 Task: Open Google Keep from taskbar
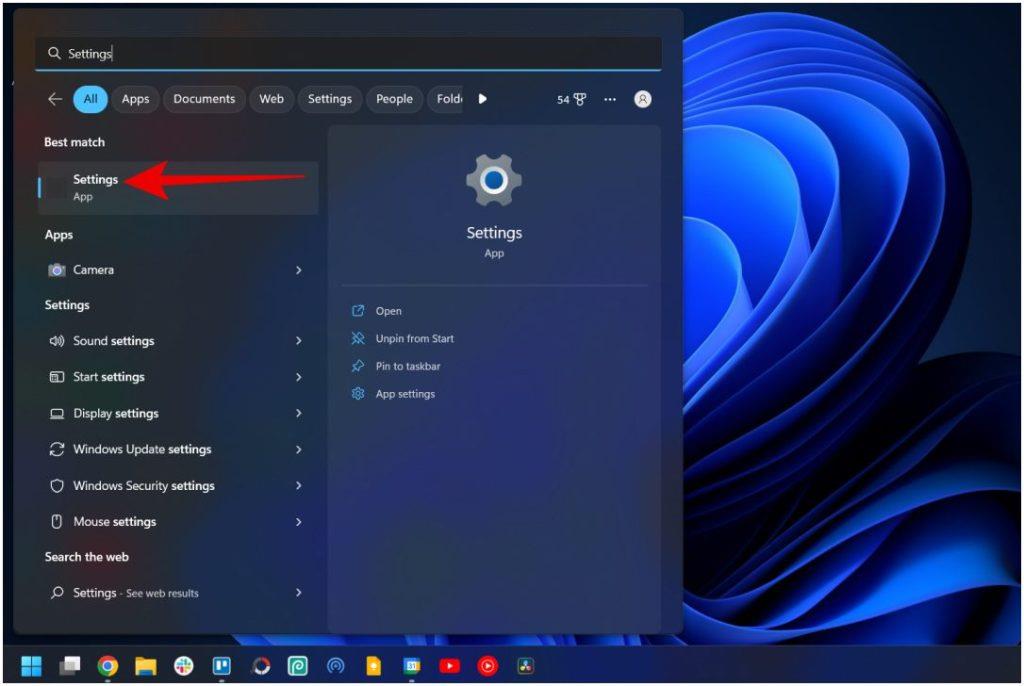point(374,666)
